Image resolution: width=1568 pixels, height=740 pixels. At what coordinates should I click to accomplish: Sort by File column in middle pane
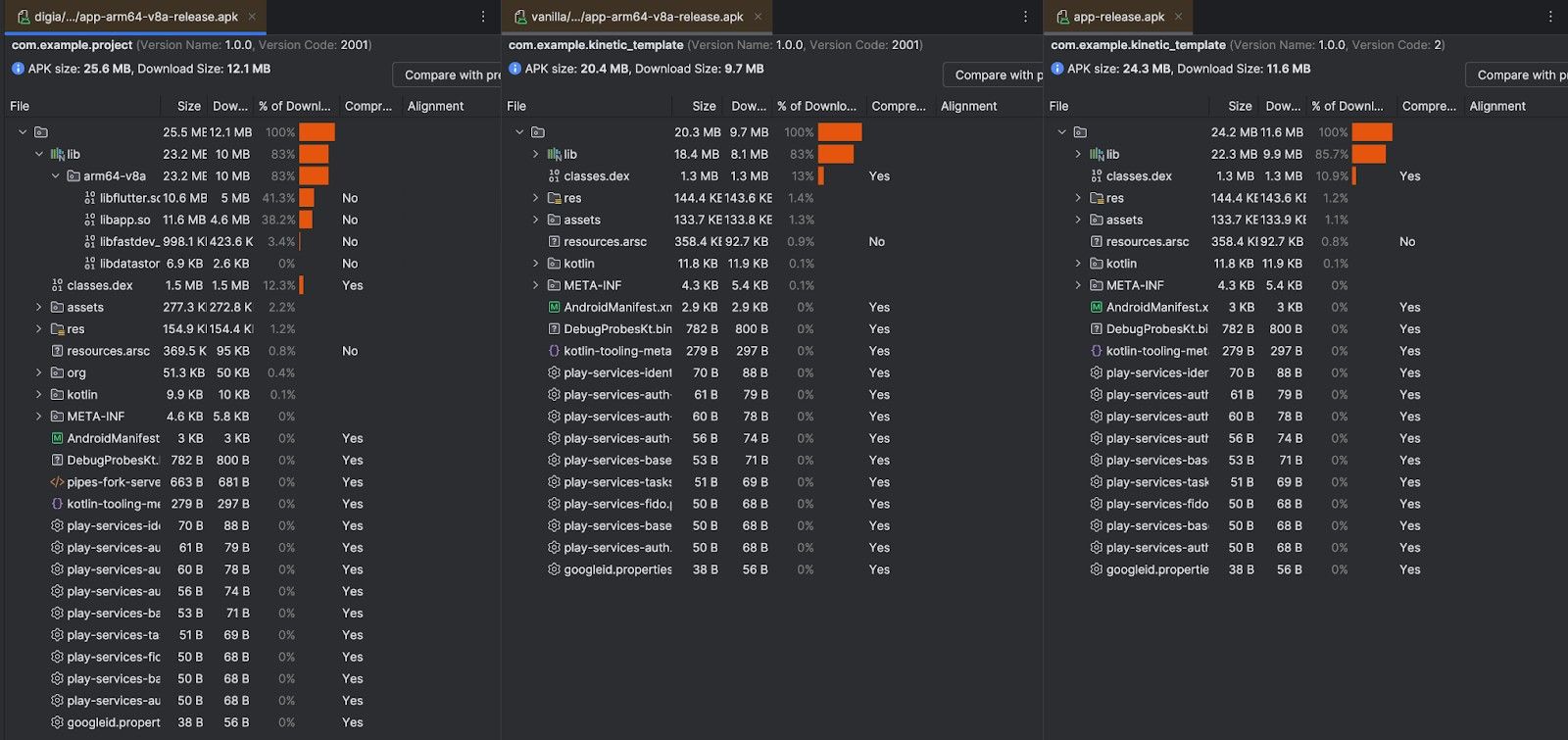click(x=516, y=106)
